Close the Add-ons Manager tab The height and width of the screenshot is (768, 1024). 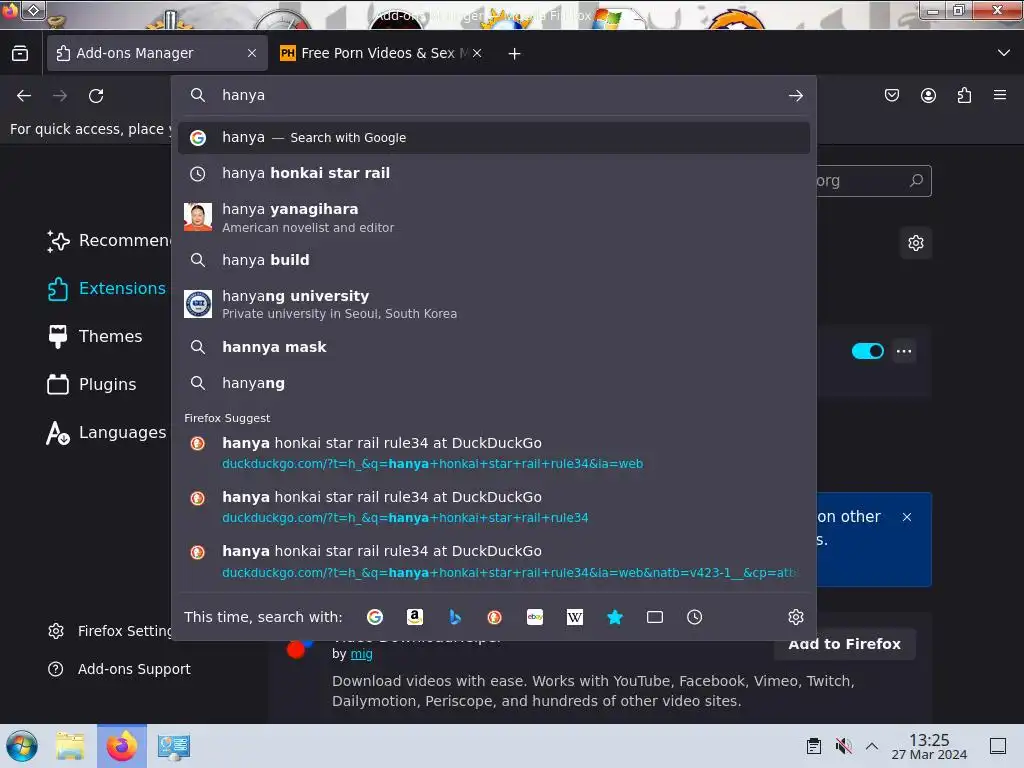252,53
